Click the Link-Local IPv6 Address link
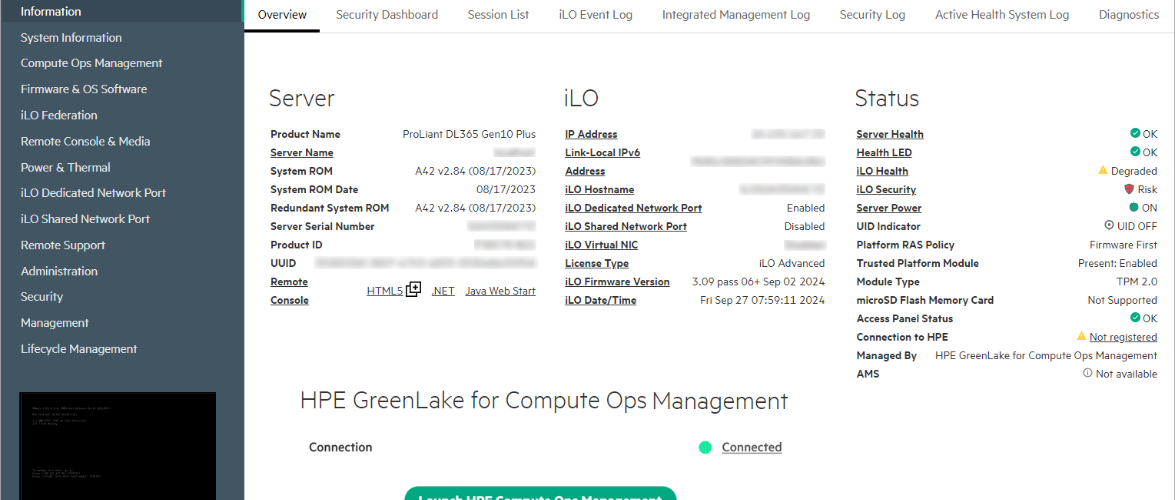Image resolution: width=1175 pixels, height=500 pixels. (x=602, y=162)
